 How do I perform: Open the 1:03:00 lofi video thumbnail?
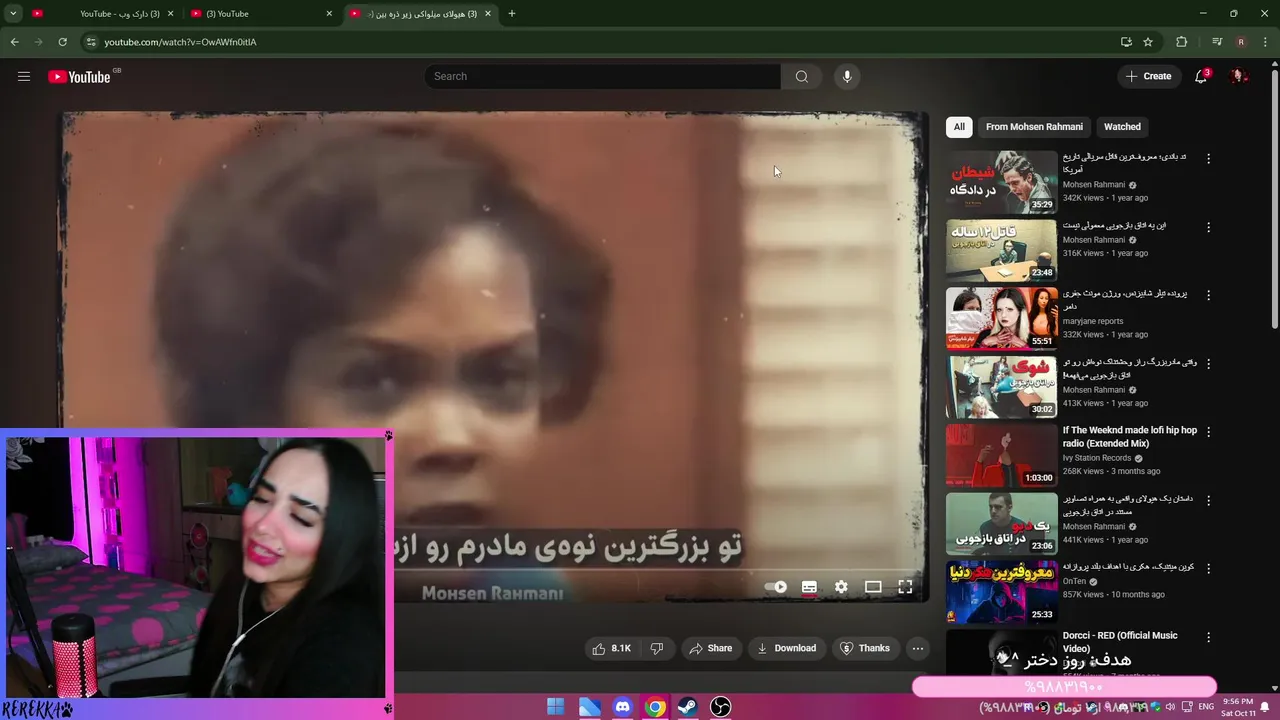coord(1001,455)
